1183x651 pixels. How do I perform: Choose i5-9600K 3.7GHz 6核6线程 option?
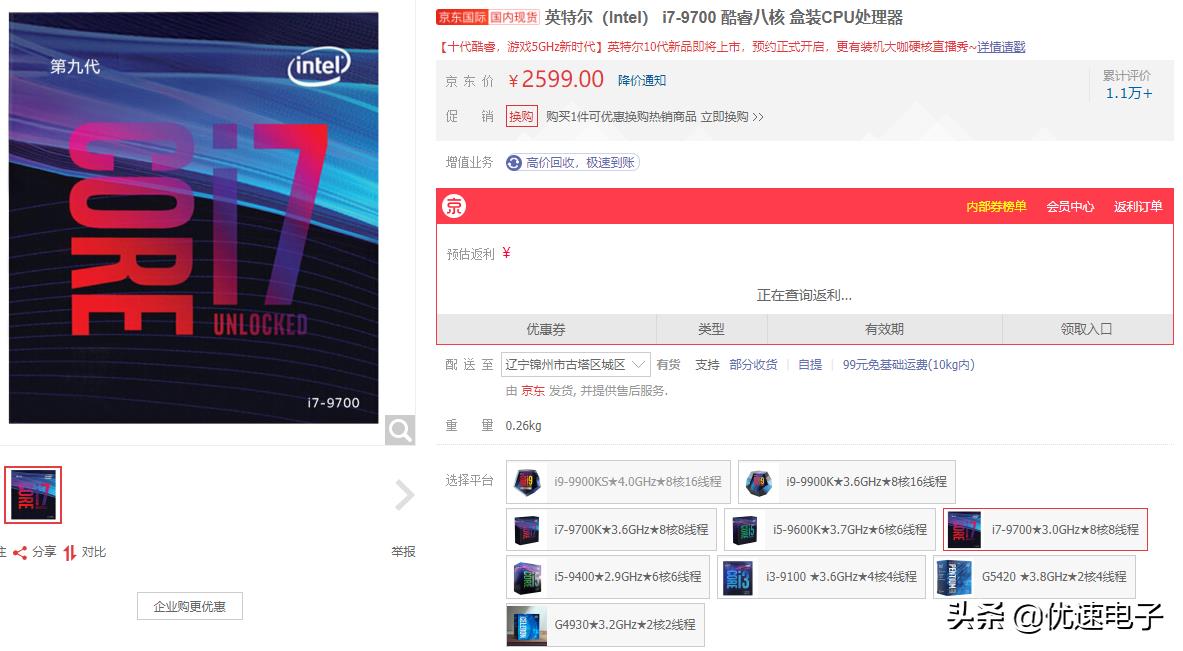pos(829,530)
